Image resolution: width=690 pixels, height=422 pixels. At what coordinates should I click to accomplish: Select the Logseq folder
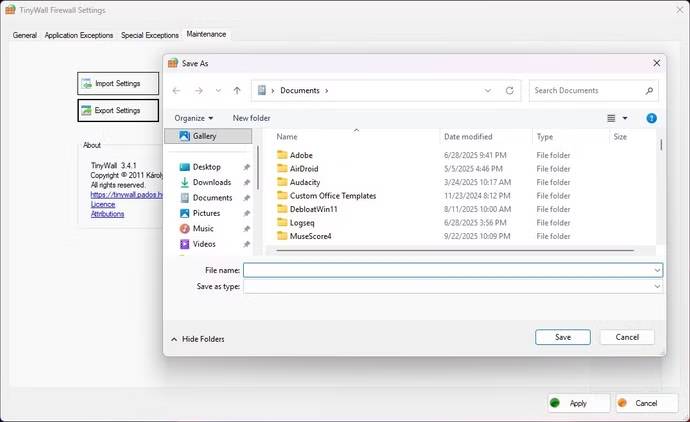302,223
